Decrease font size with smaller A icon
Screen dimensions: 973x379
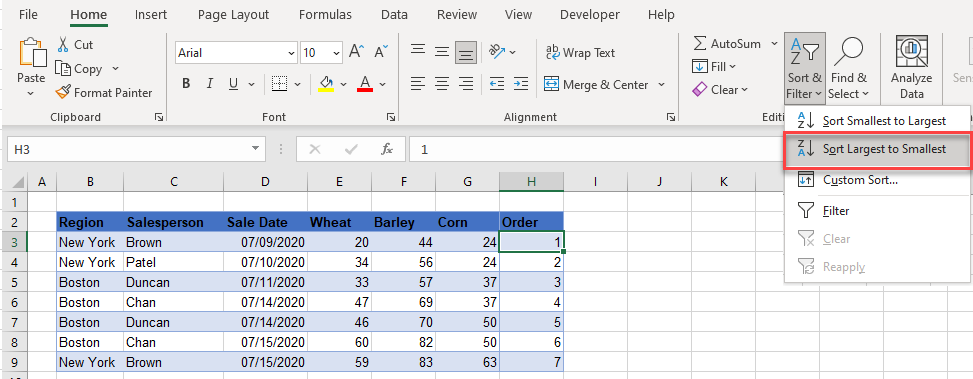click(x=382, y=53)
